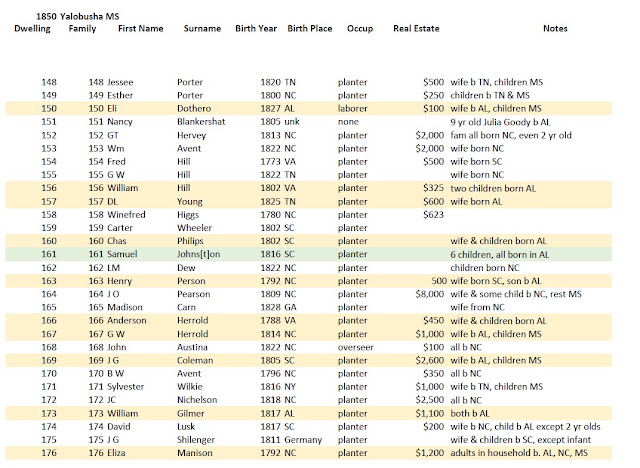Click the surname cell Shilenger
The image size is (640, 468).
pyautogui.click(x=196, y=440)
